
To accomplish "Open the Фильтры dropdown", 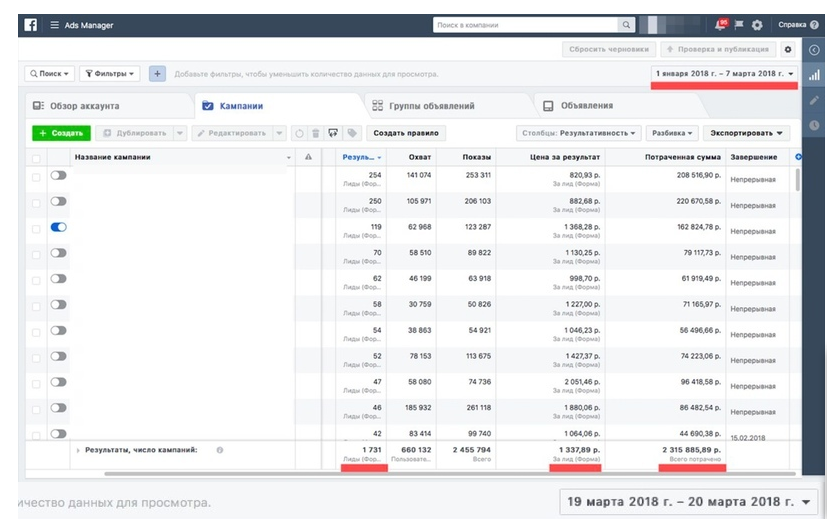I will (110, 74).
